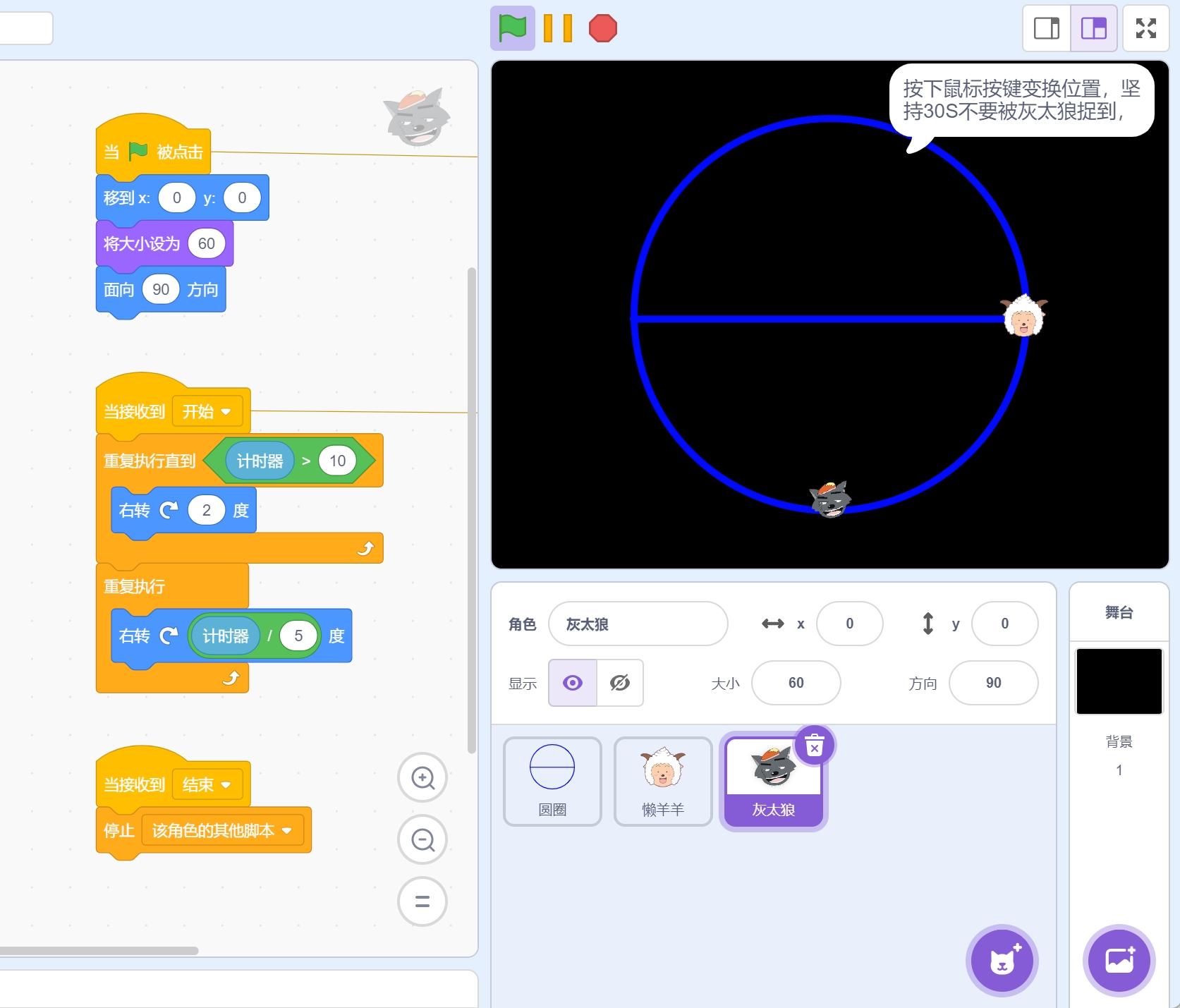
Task: Delete the 灰太狼 sprite with trash icon
Action: pyautogui.click(x=815, y=746)
